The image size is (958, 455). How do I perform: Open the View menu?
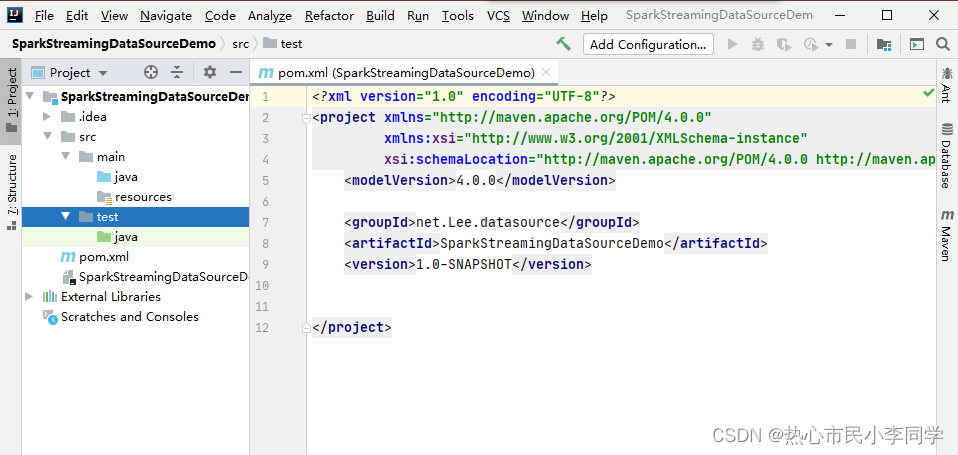[x=114, y=16]
